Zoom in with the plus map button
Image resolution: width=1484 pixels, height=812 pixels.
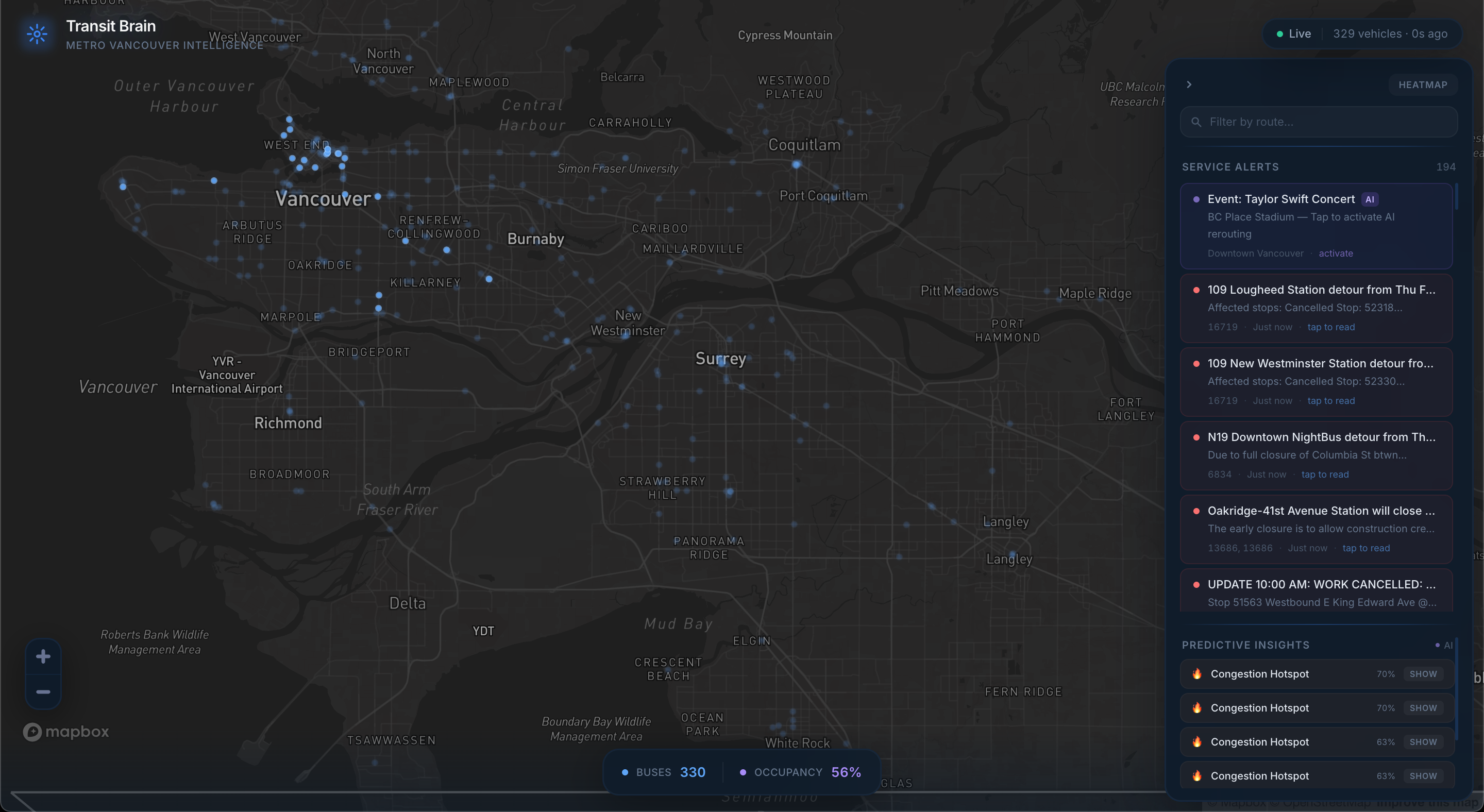point(43,656)
